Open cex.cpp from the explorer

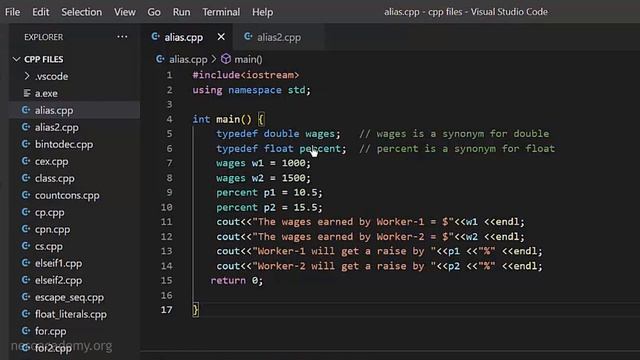click(51, 162)
